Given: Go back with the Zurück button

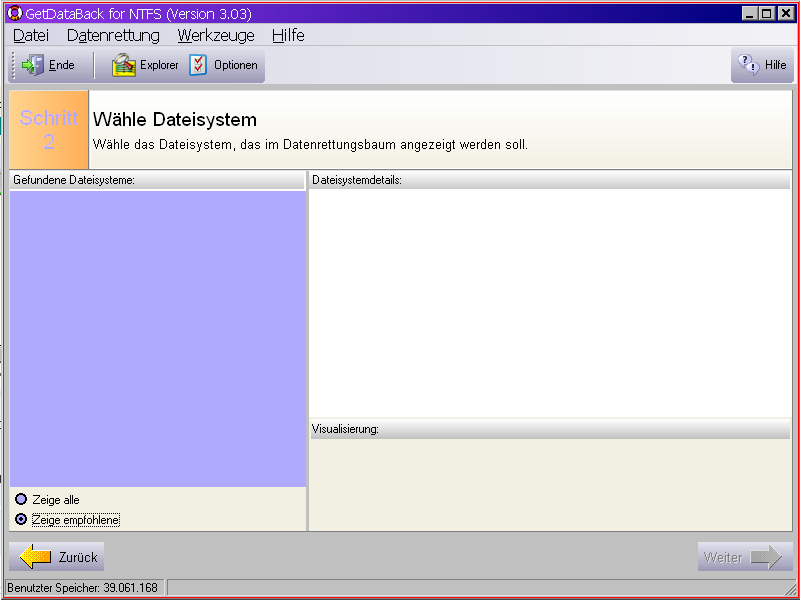Looking at the screenshot, I should pyautogui.click(x=57, y=557).
